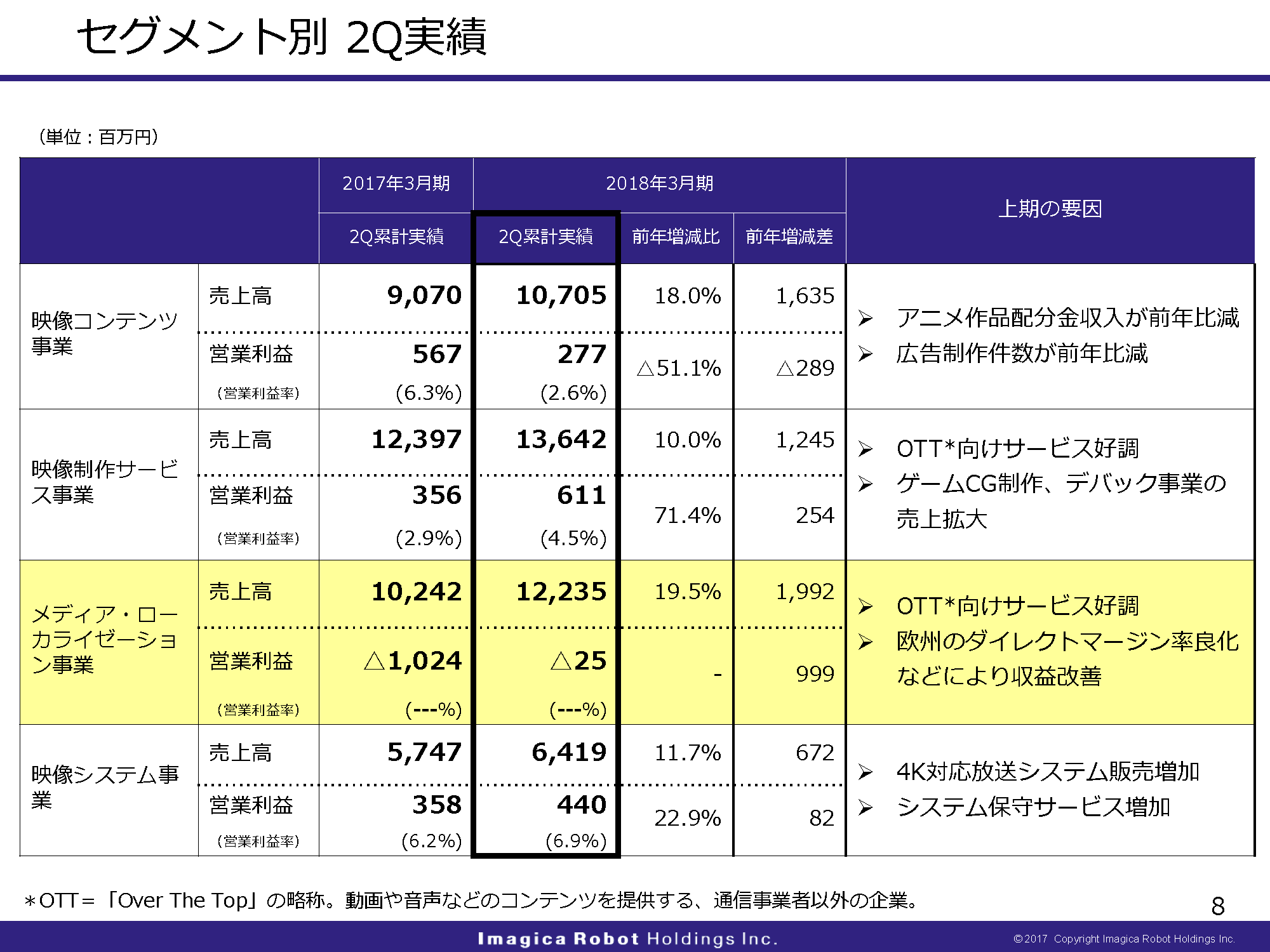Click operating profit value 611

(582, 495)
